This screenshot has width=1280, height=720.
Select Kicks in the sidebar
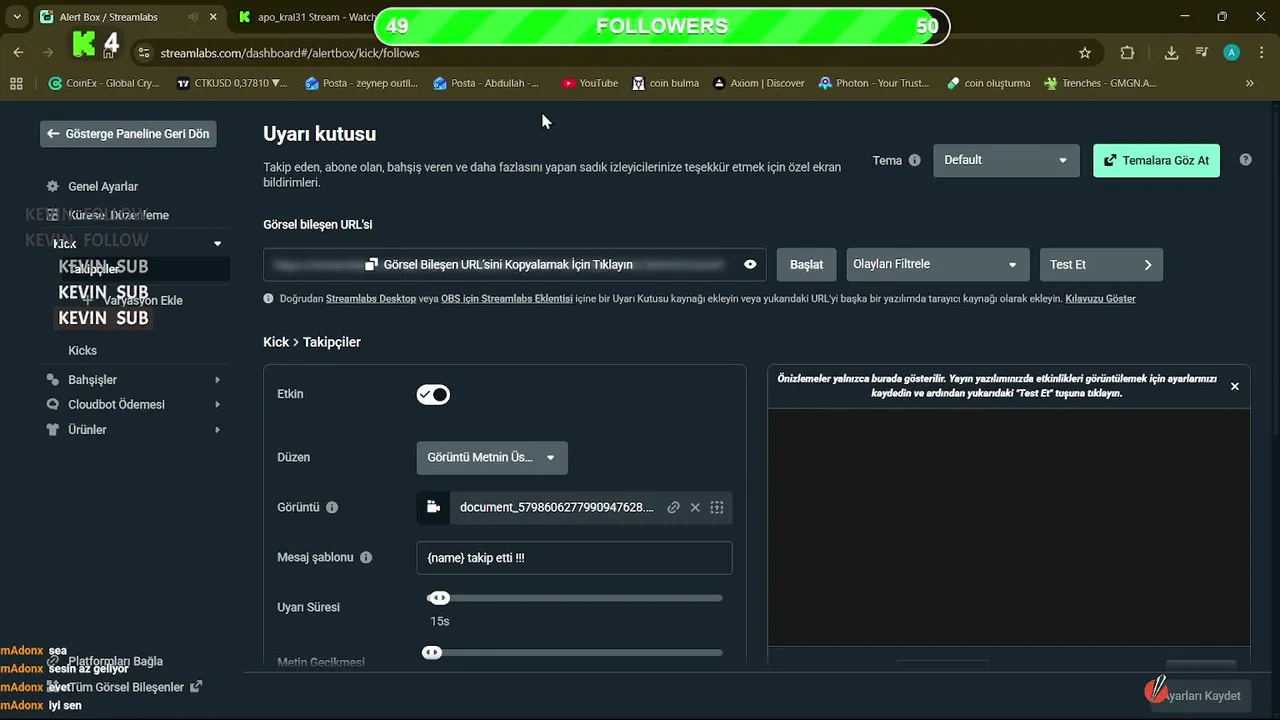(x=82, y=350)
